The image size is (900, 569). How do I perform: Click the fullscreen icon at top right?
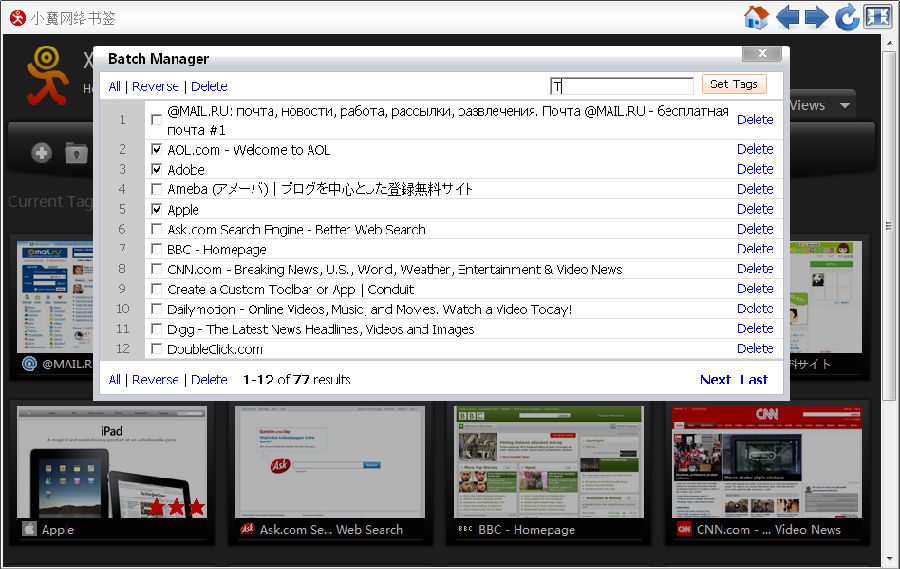[x=877, y=17]
